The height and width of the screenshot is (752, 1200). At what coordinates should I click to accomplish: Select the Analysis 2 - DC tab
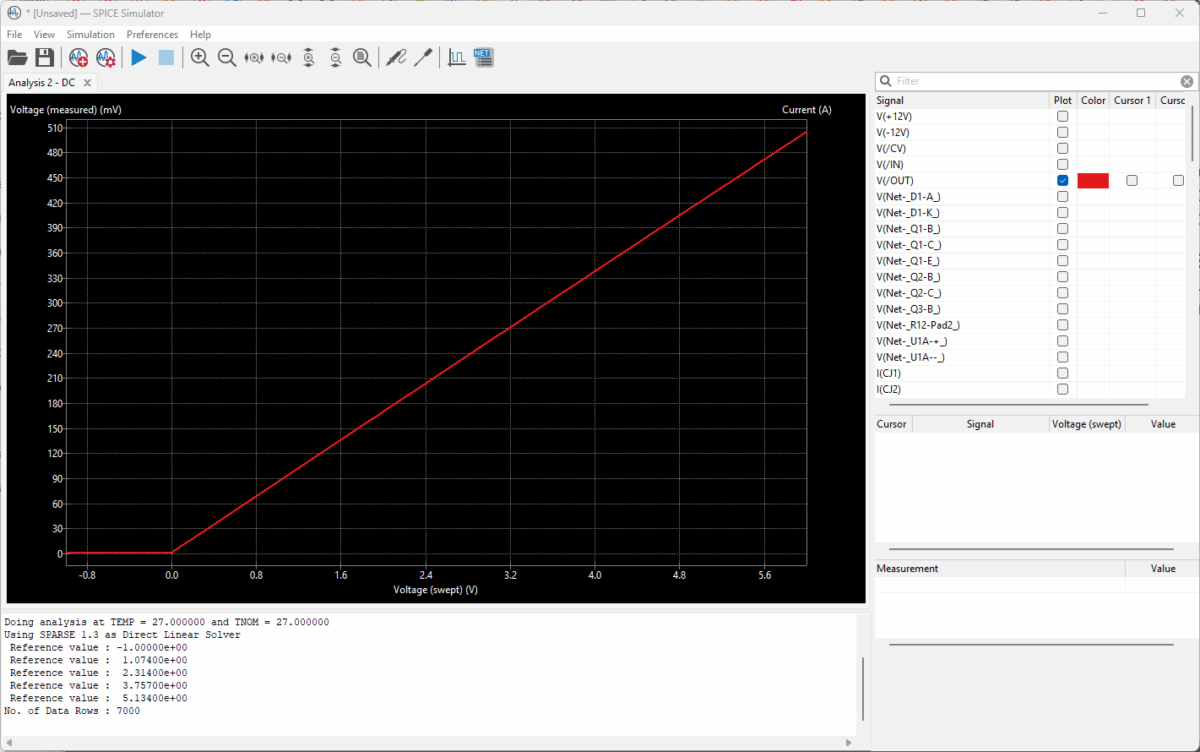(42, 83)
